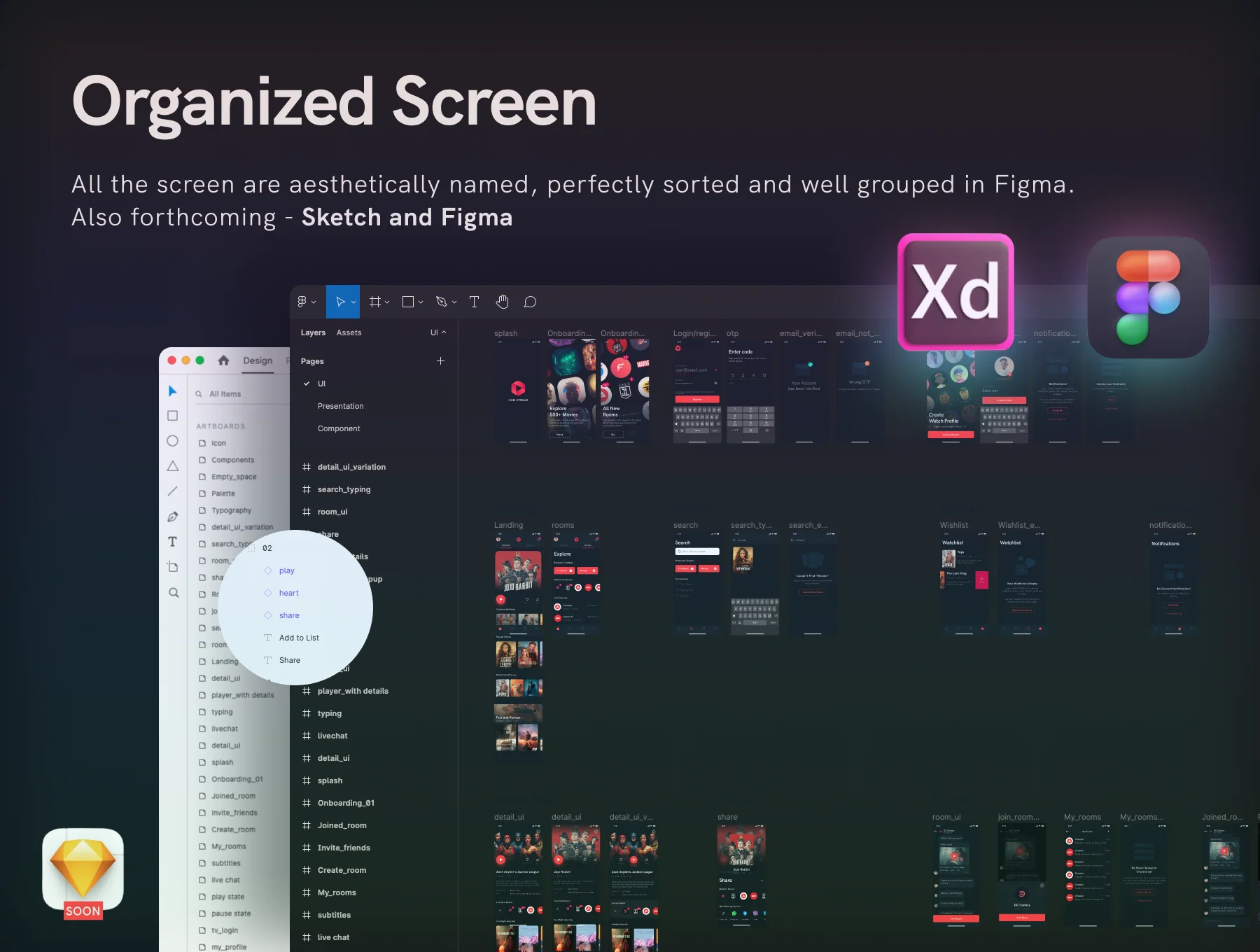The height and width of the screenshot is (952, 1260).
Task: Click the large Figma app icon
Action: point(1148,297)
